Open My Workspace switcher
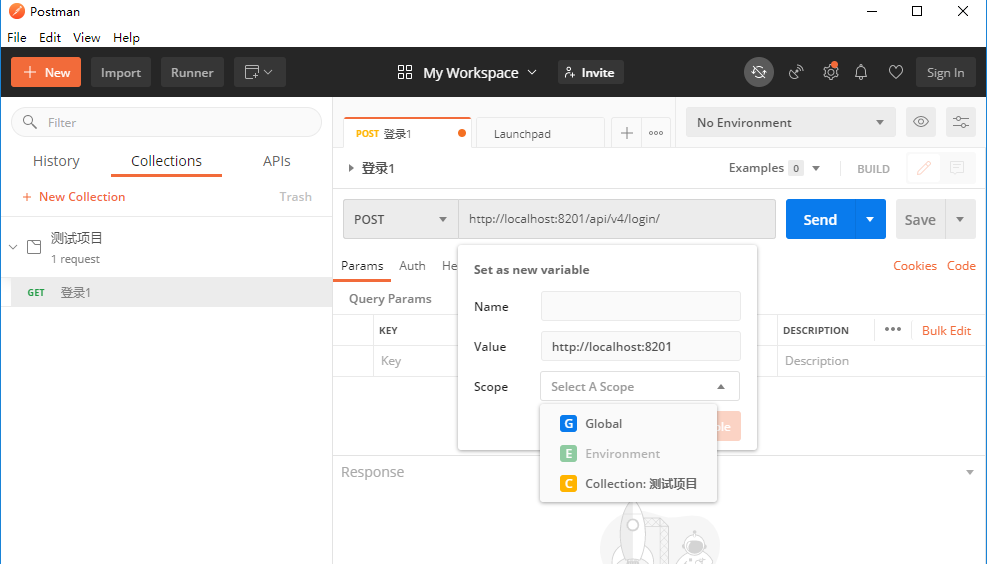987x564 pixels. 467,72
